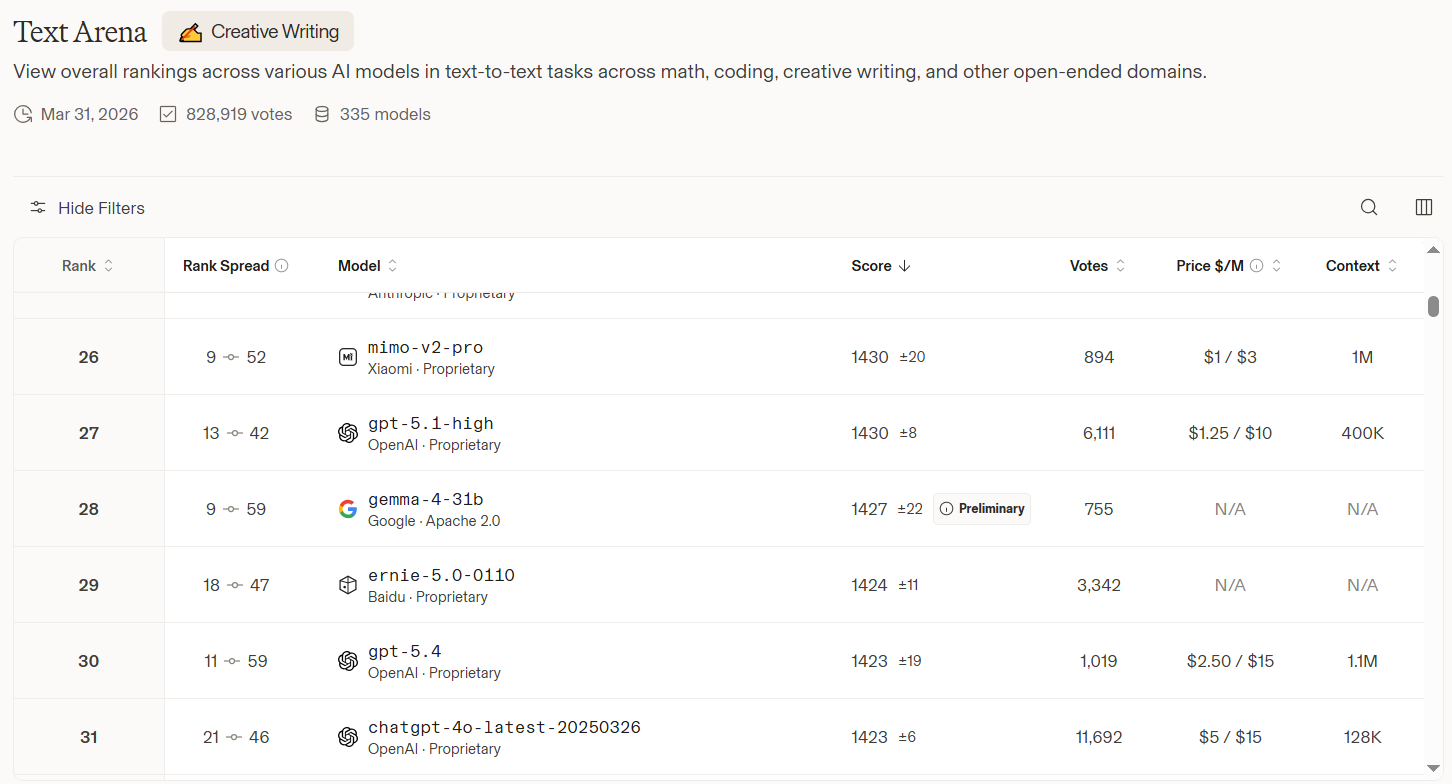
Task: Click the Mar 31, 2026 date
Action: 89,114
